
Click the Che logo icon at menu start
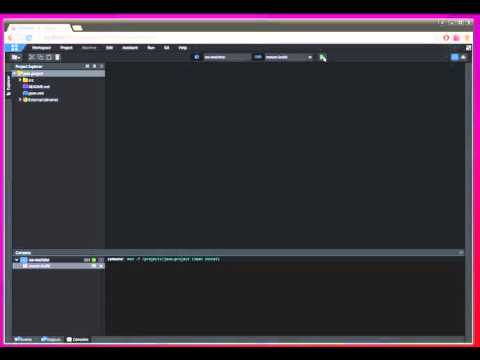(x=14, y=48)
